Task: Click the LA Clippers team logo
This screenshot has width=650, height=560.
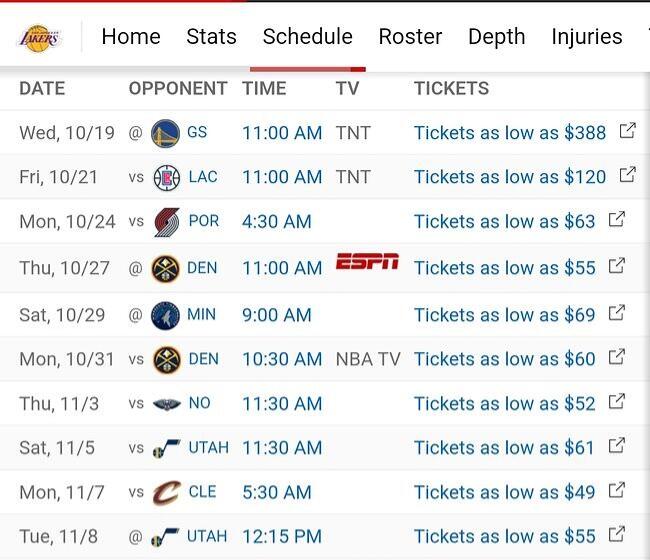Action: tap(166, 178)
